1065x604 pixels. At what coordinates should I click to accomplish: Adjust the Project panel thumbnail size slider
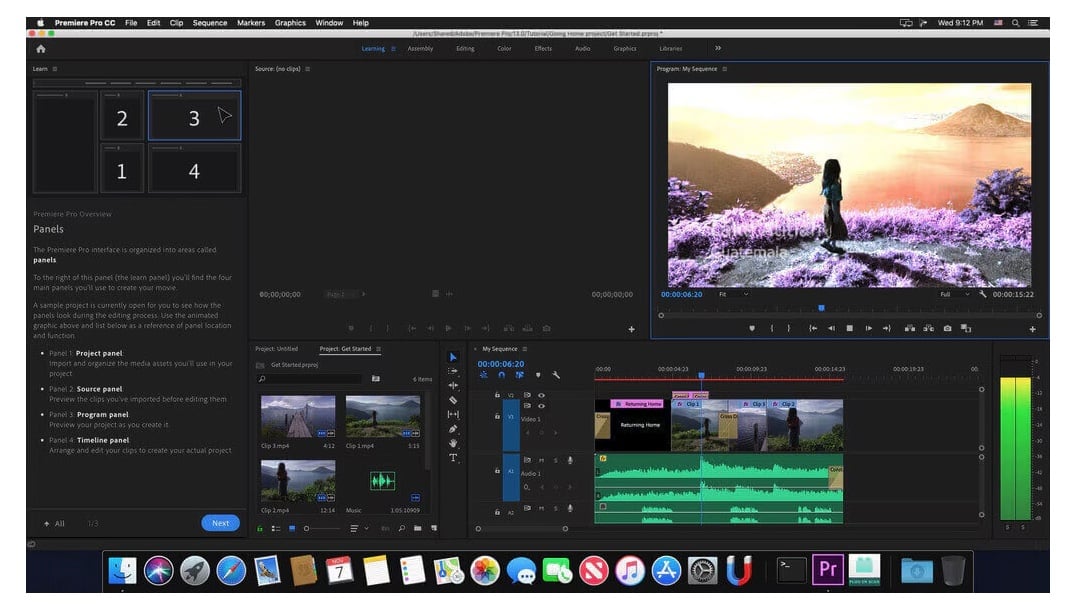(321, 528)
